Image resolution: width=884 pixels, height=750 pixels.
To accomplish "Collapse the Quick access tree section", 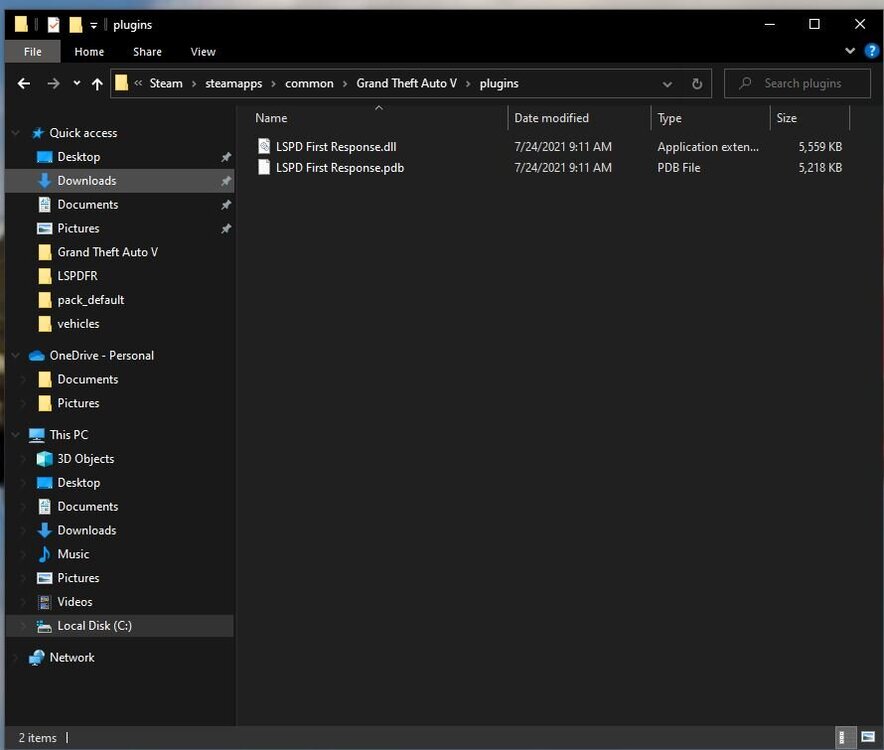I will tap(16, 133).
